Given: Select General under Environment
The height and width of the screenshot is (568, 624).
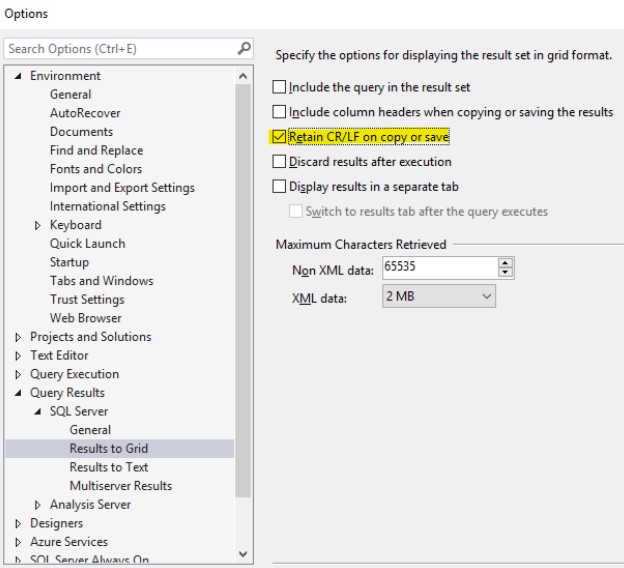Looking at the screenshot, I should tap(70, 94).
